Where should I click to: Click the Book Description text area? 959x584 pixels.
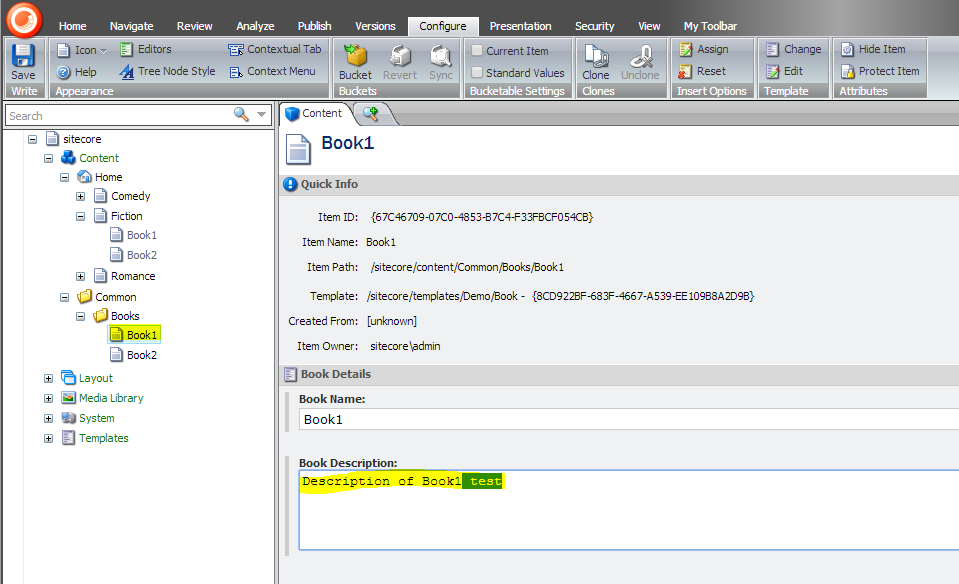[x=629, y=510]
